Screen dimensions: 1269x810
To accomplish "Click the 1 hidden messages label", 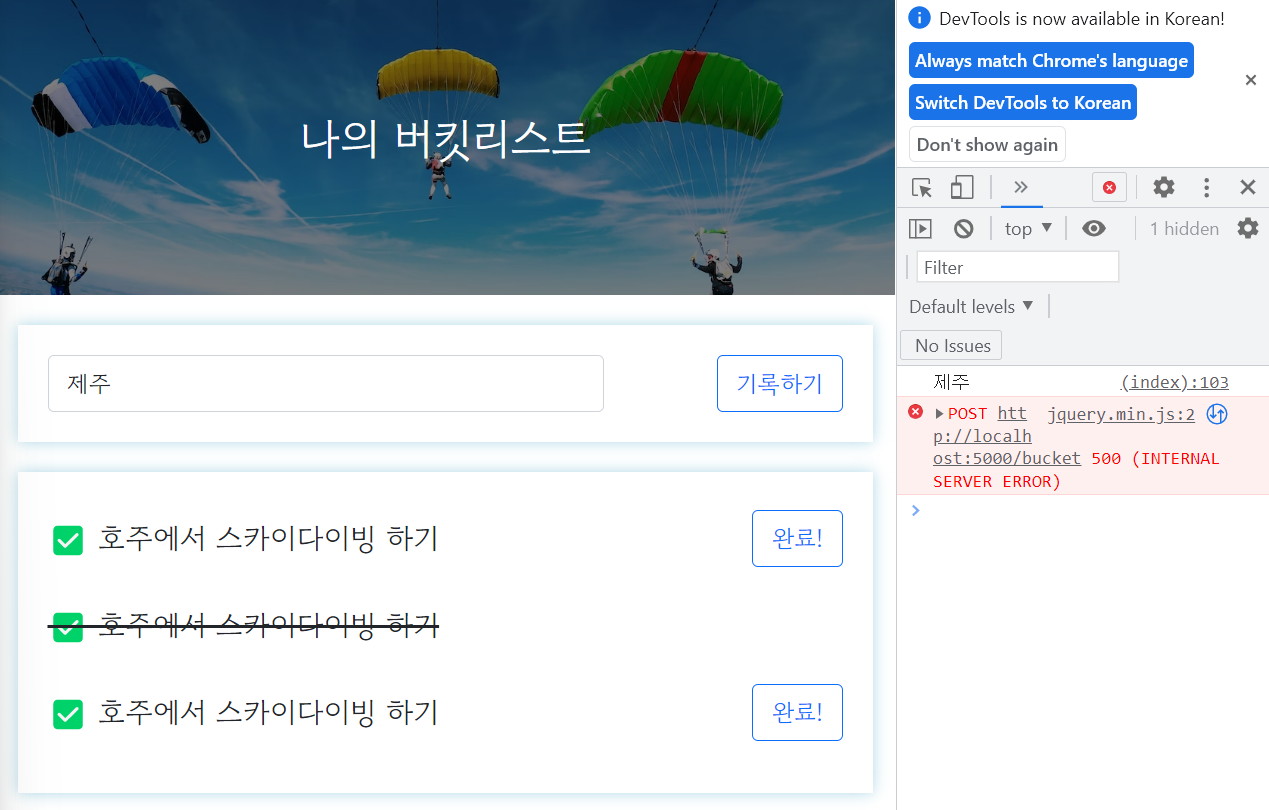I will (x=1184, y=229).
